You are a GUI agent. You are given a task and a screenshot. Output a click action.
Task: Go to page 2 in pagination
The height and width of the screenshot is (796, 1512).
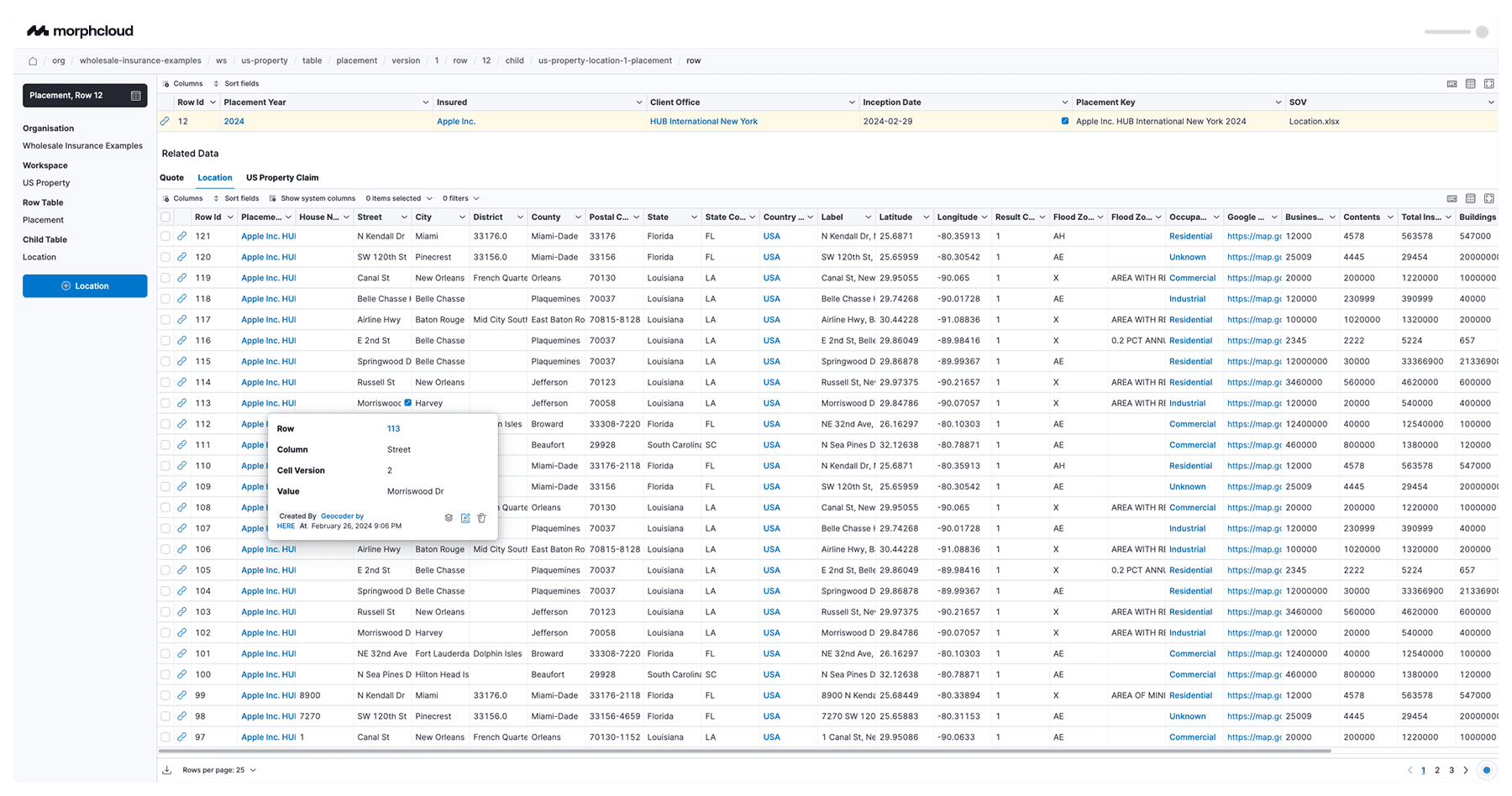point(1437,770)
